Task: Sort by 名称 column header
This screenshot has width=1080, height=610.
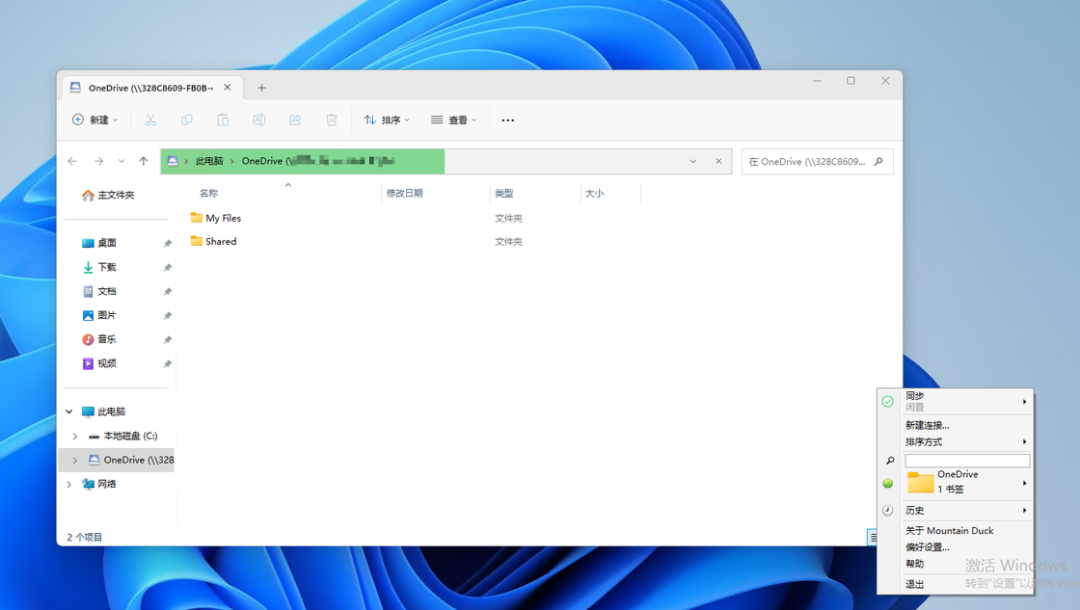Action: 209,193
